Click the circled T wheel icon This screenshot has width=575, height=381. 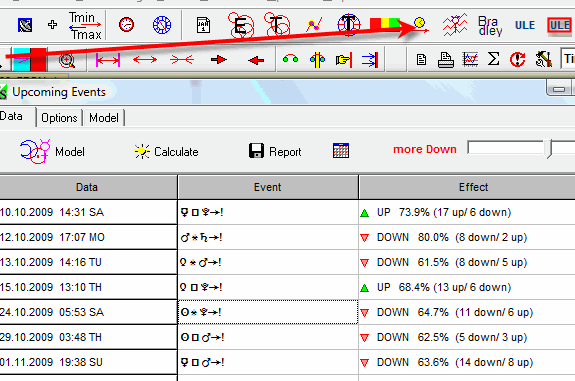(348, 25)
